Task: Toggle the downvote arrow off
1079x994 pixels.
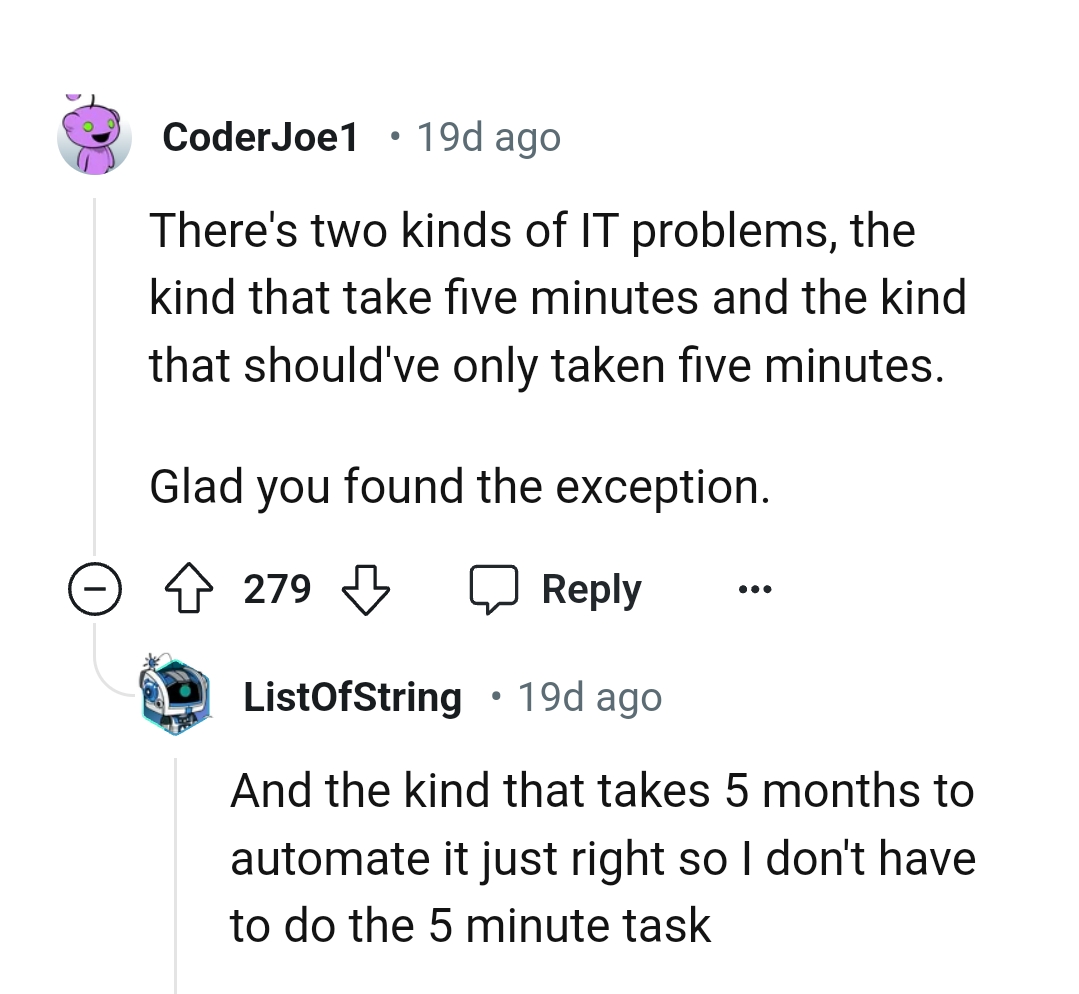Action: tap(368, 589)
